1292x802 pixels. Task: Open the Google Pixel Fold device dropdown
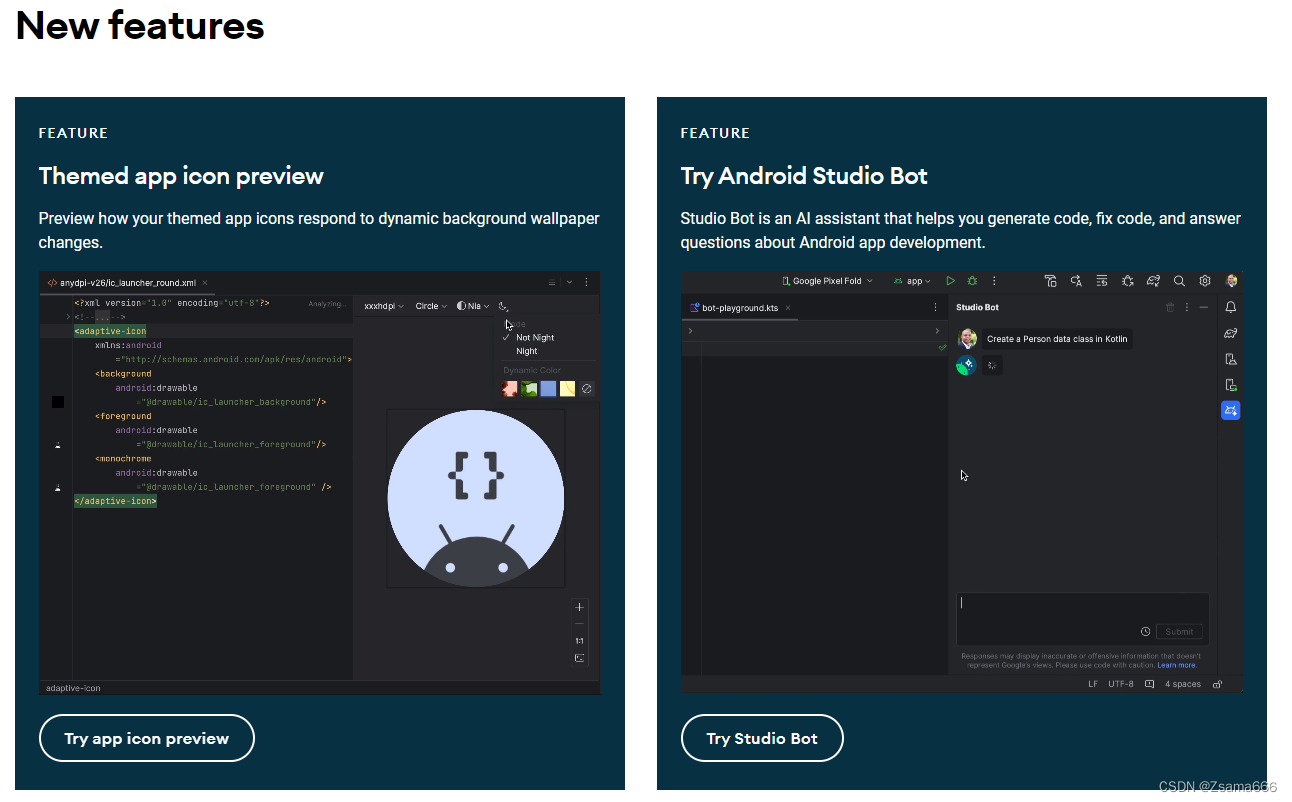pos(827,281)
